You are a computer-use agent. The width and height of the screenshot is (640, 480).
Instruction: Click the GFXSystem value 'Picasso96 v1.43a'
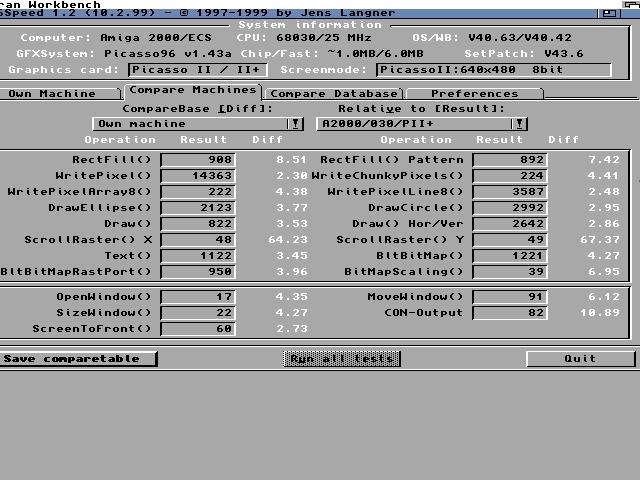[168, 53]
